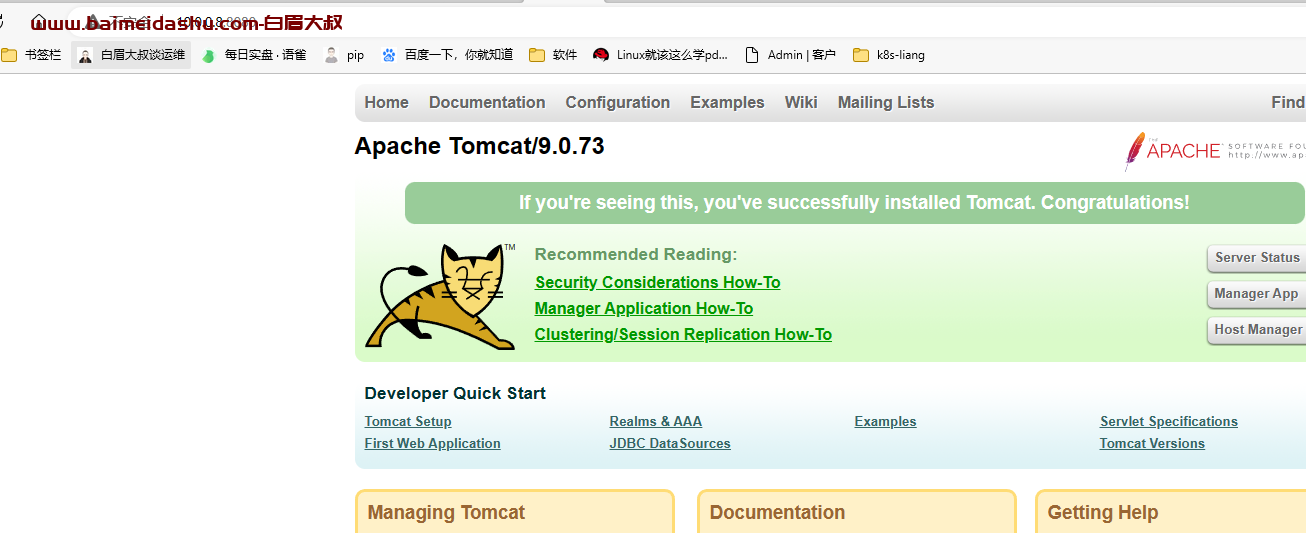Screen dimensions: 1306x533
Task: Click the successfully installed Tomcat congratulations banner
Action: point(854,203)
